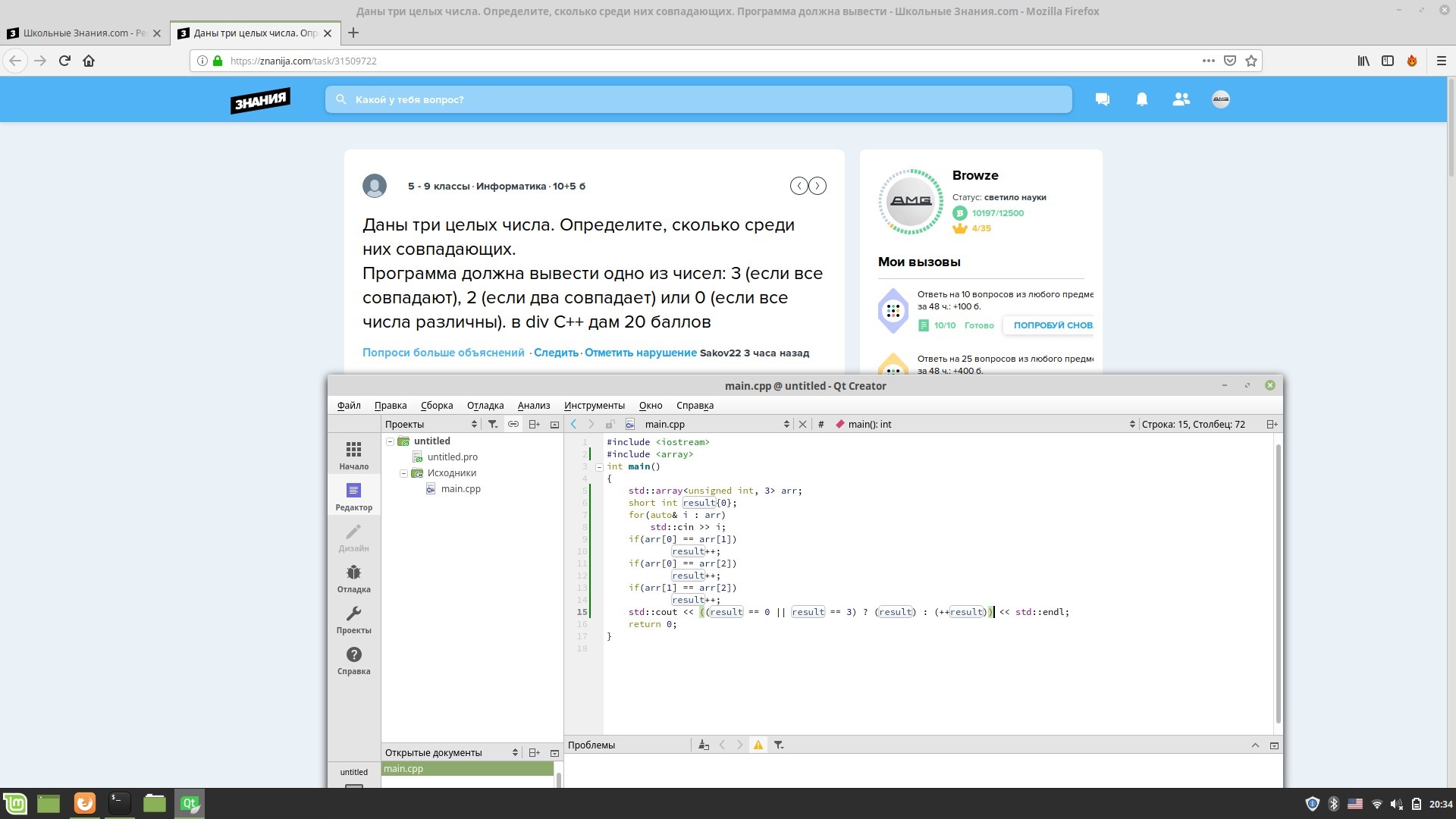Clear the Проблемы issues list
Viewport: 1456px width, 819px height.
point(704,745)
